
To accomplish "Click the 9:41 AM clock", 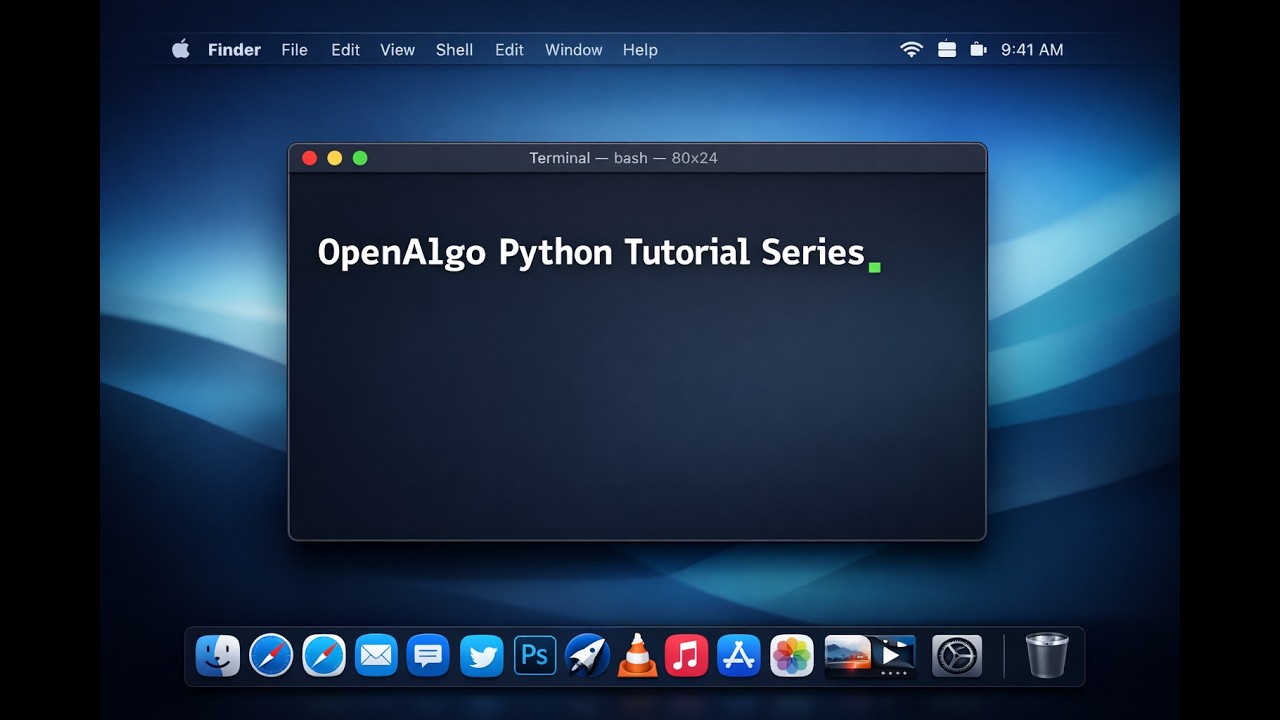I will tap(1032, 50).
